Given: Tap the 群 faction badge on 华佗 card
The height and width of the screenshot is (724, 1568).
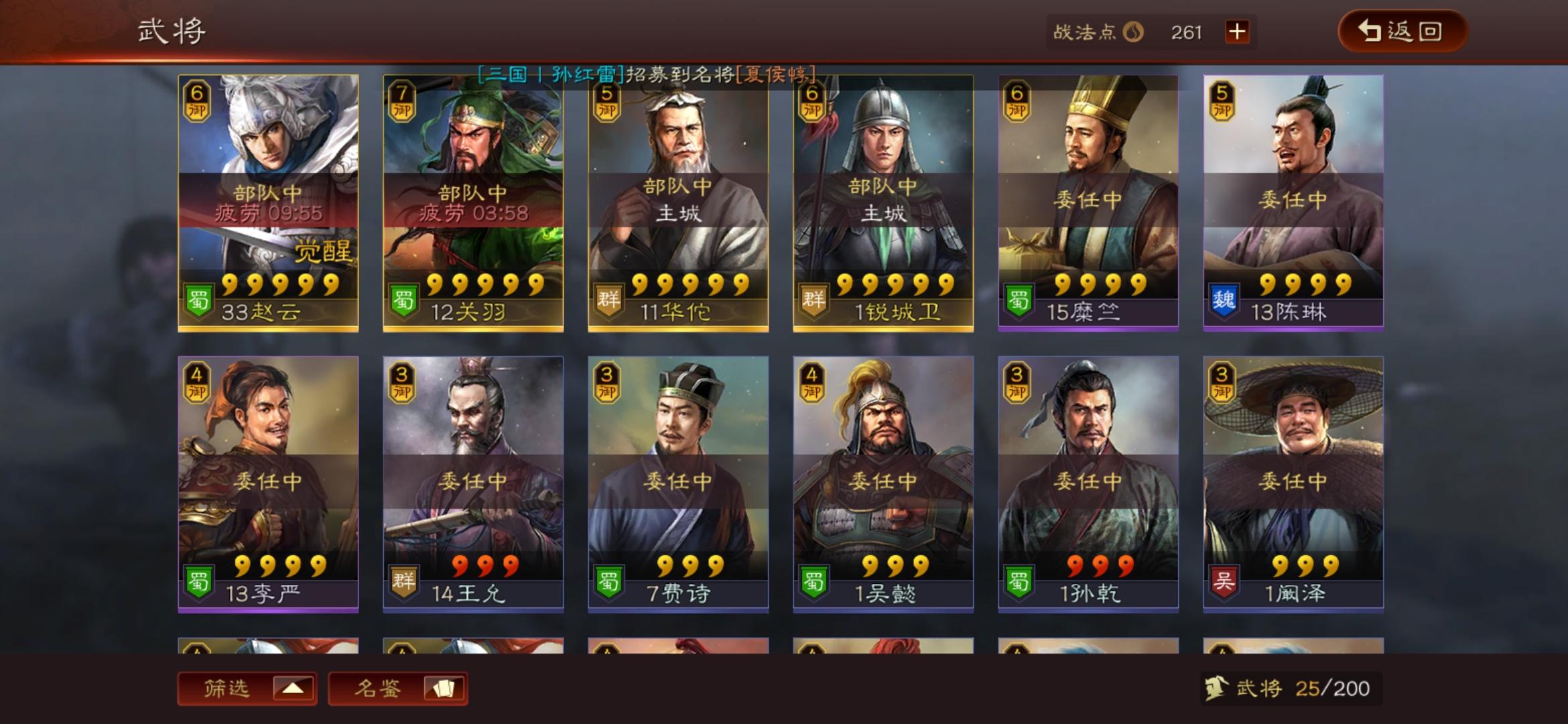Looking at the screenshot, I should coord(608,301).
